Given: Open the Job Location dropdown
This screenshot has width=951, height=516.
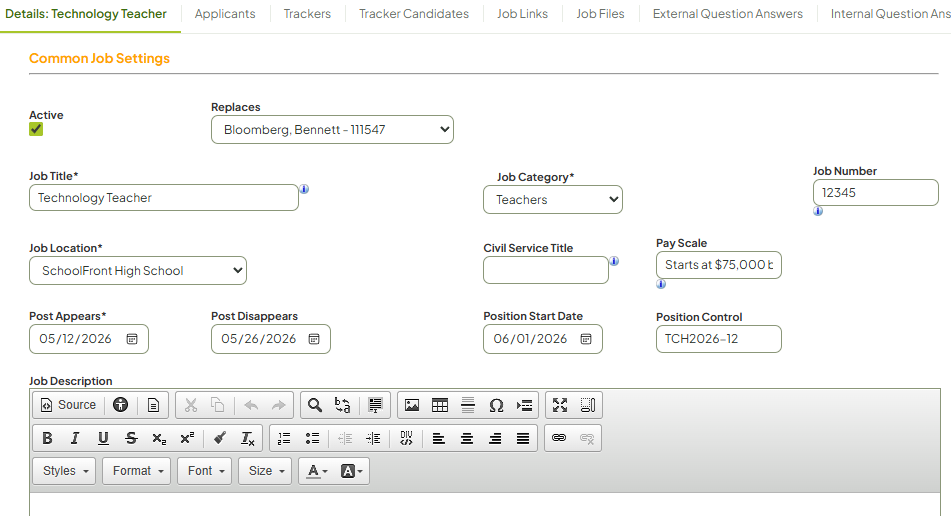Looking at the screenshot, I should click(x=138, y=270).
